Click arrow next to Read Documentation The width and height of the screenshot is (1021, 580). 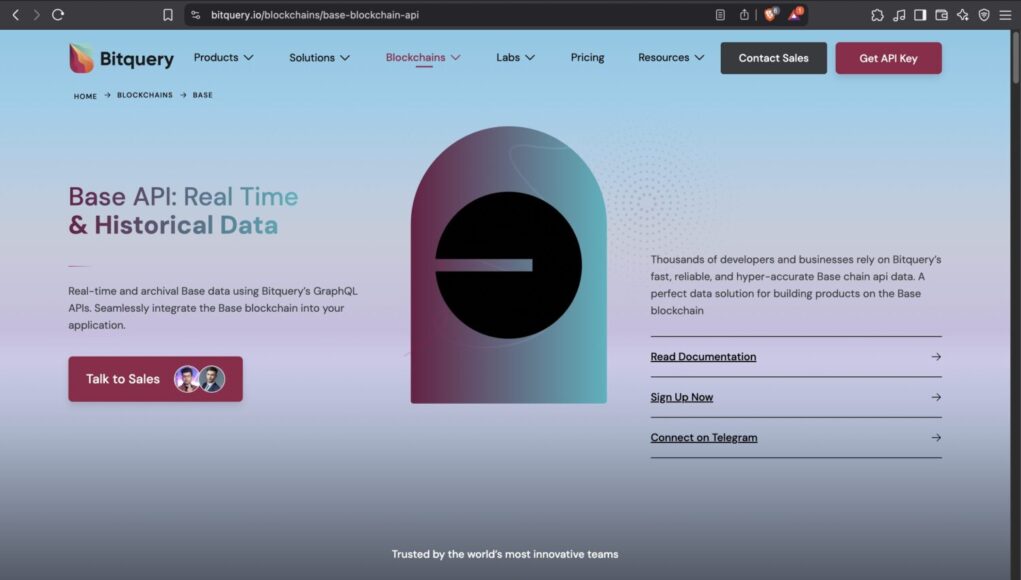[936, 357]
